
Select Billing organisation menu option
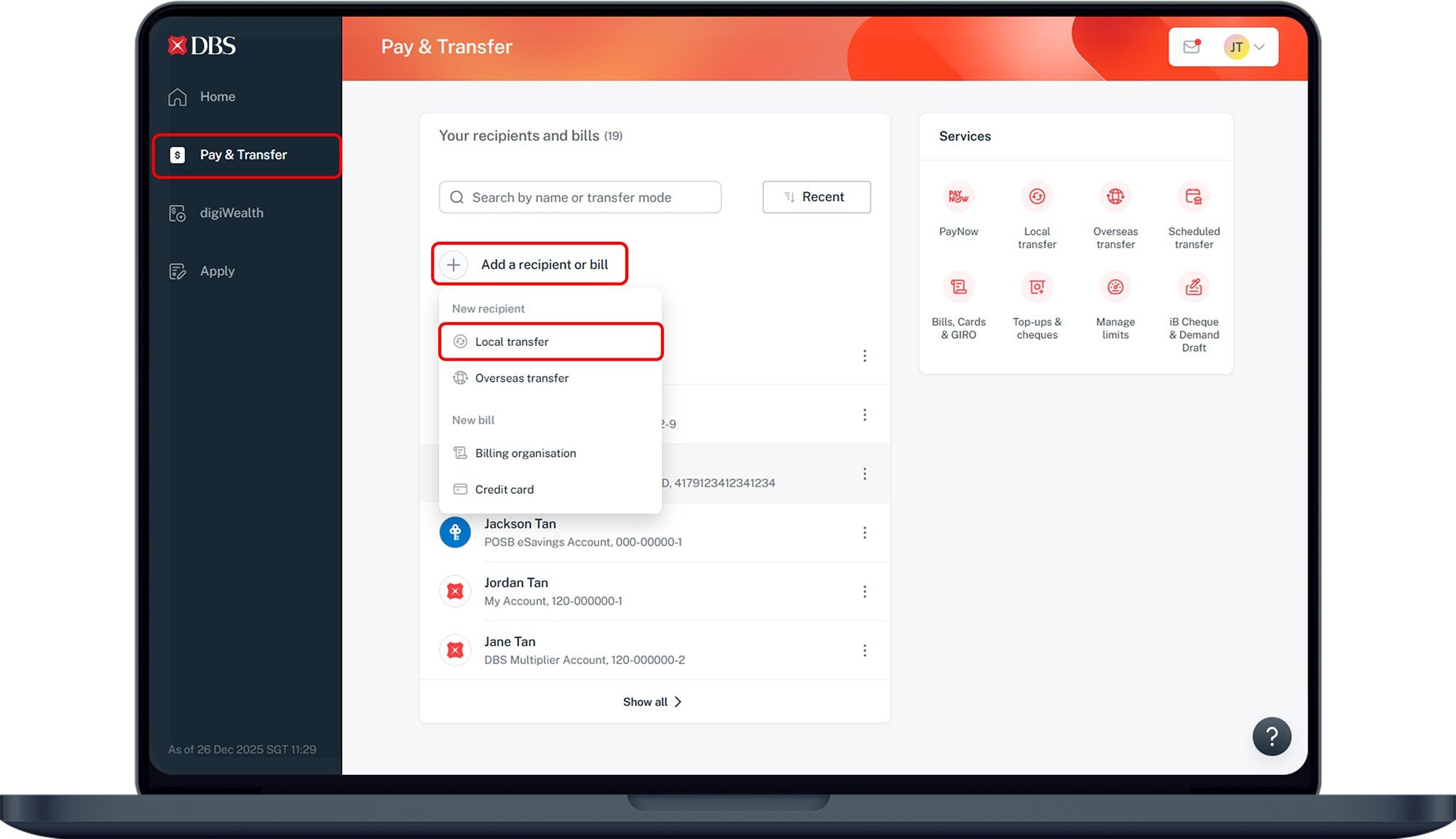(x=525, y=453)
